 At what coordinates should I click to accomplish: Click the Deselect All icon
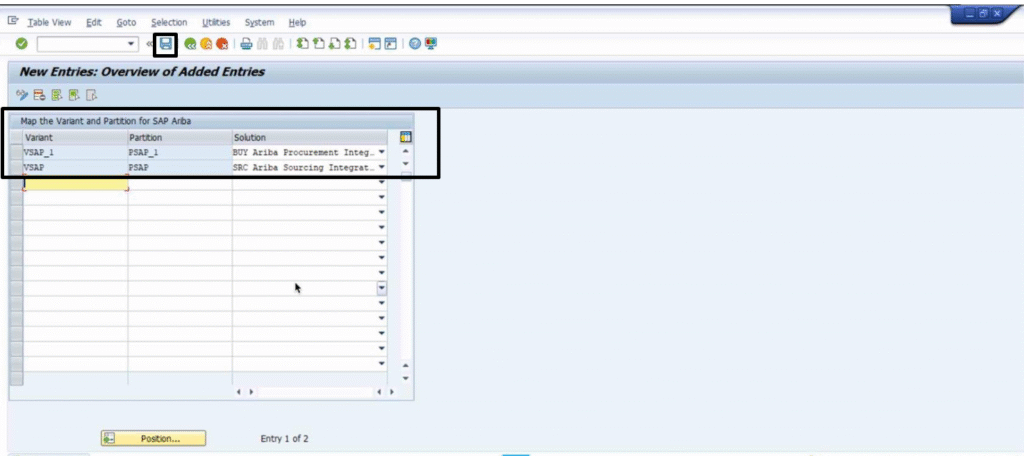91,95
